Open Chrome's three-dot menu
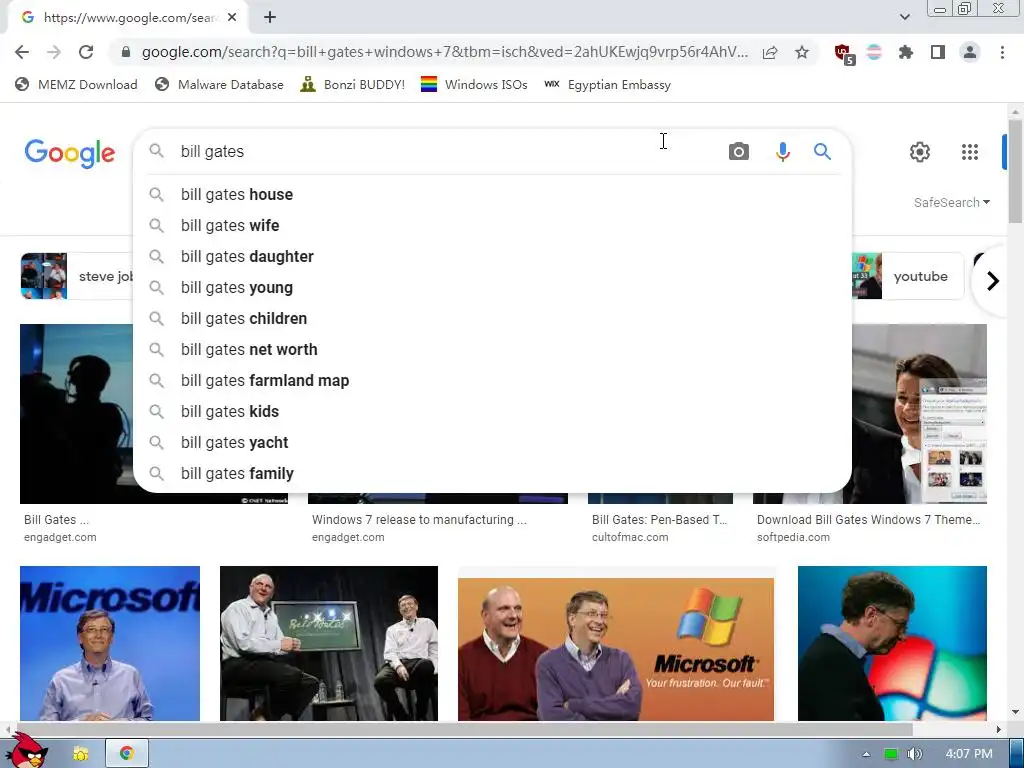Viewport: 1024px width, 768px height. (1002, 52)
